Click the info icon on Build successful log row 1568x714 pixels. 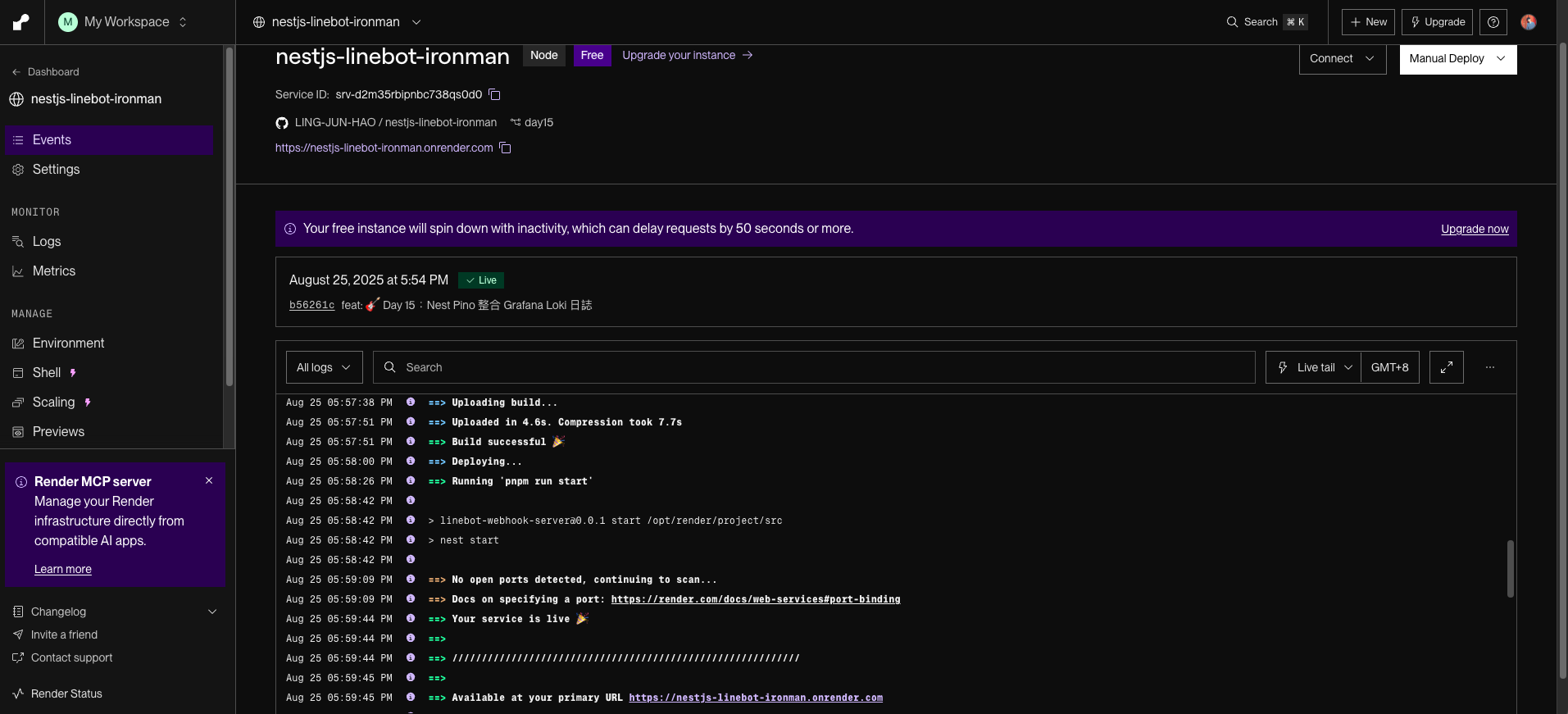pyautogui.click(x=411, y=441)
